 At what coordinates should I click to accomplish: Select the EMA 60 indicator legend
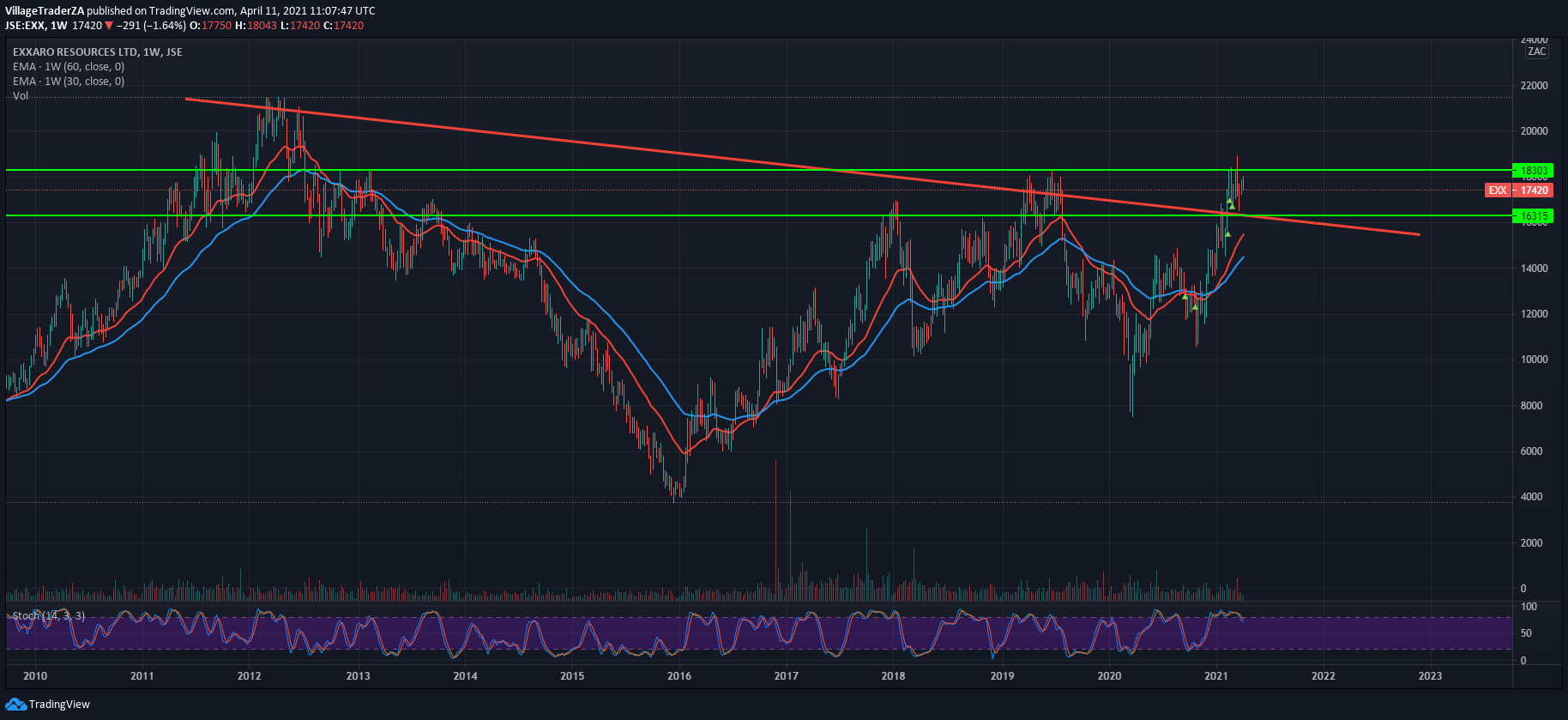69,67
